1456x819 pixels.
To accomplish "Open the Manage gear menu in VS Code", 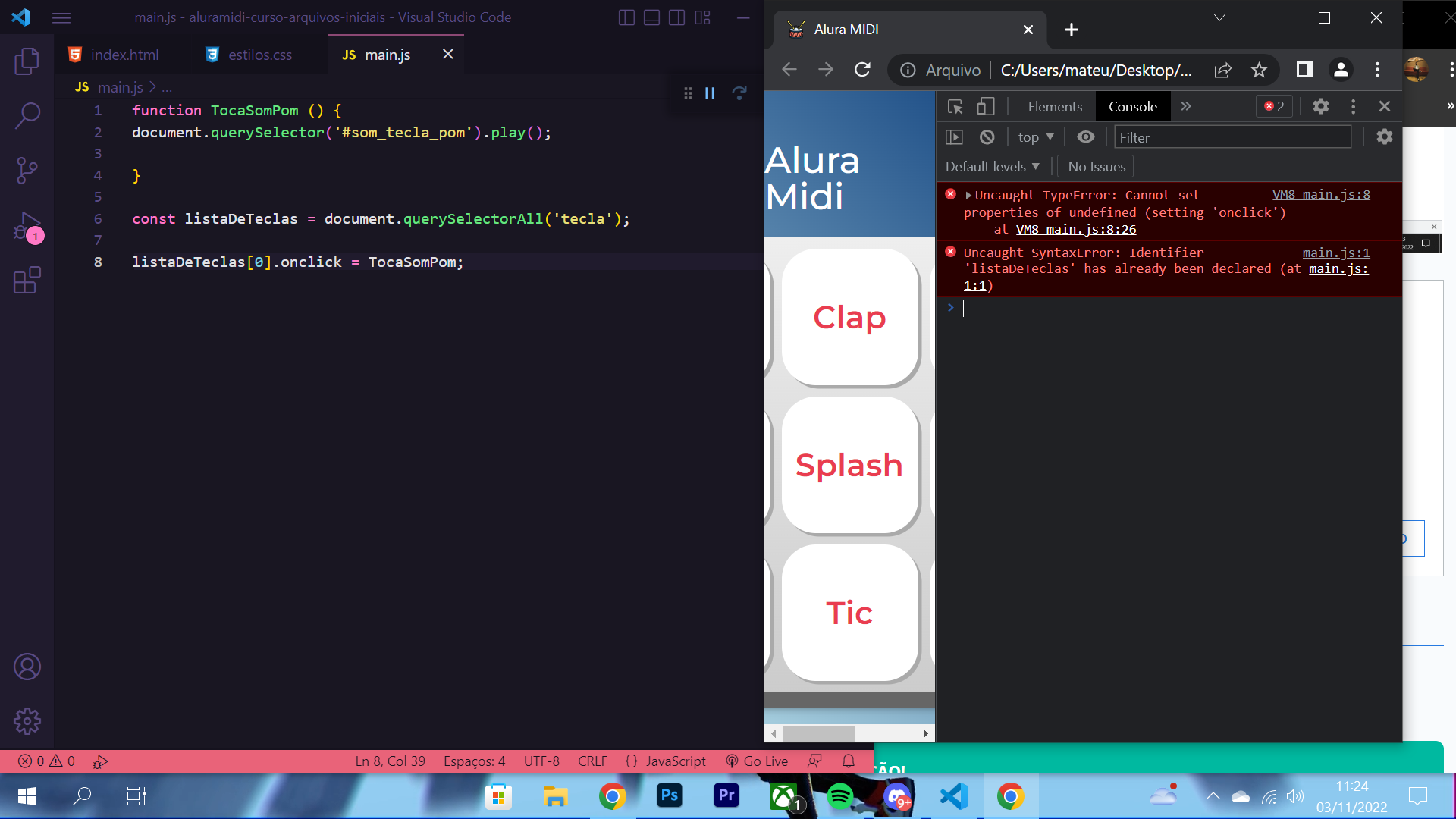I will 27,721.
